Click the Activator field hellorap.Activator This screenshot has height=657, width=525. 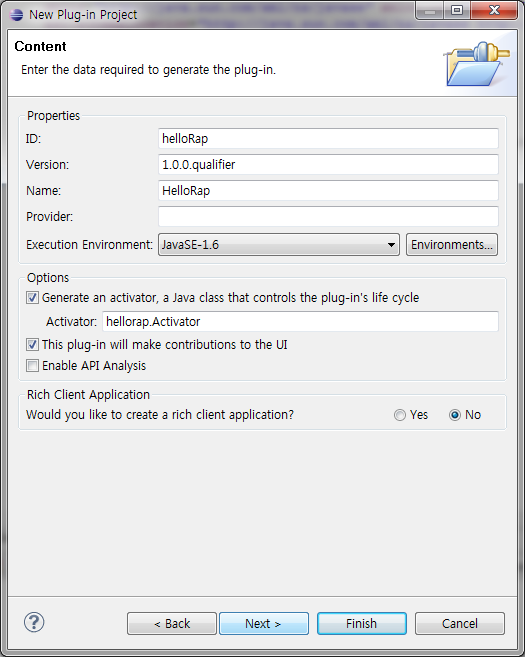coord(300,322)
